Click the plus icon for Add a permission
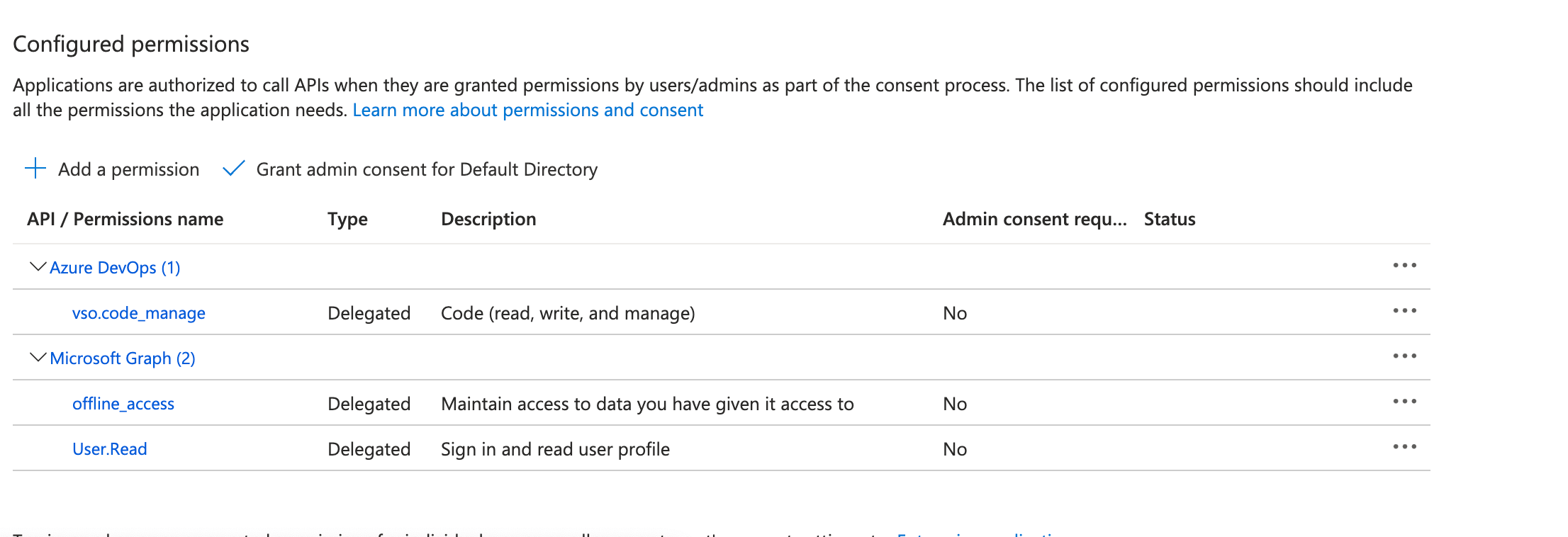1568x537 pixels. (x=35, y=169)
